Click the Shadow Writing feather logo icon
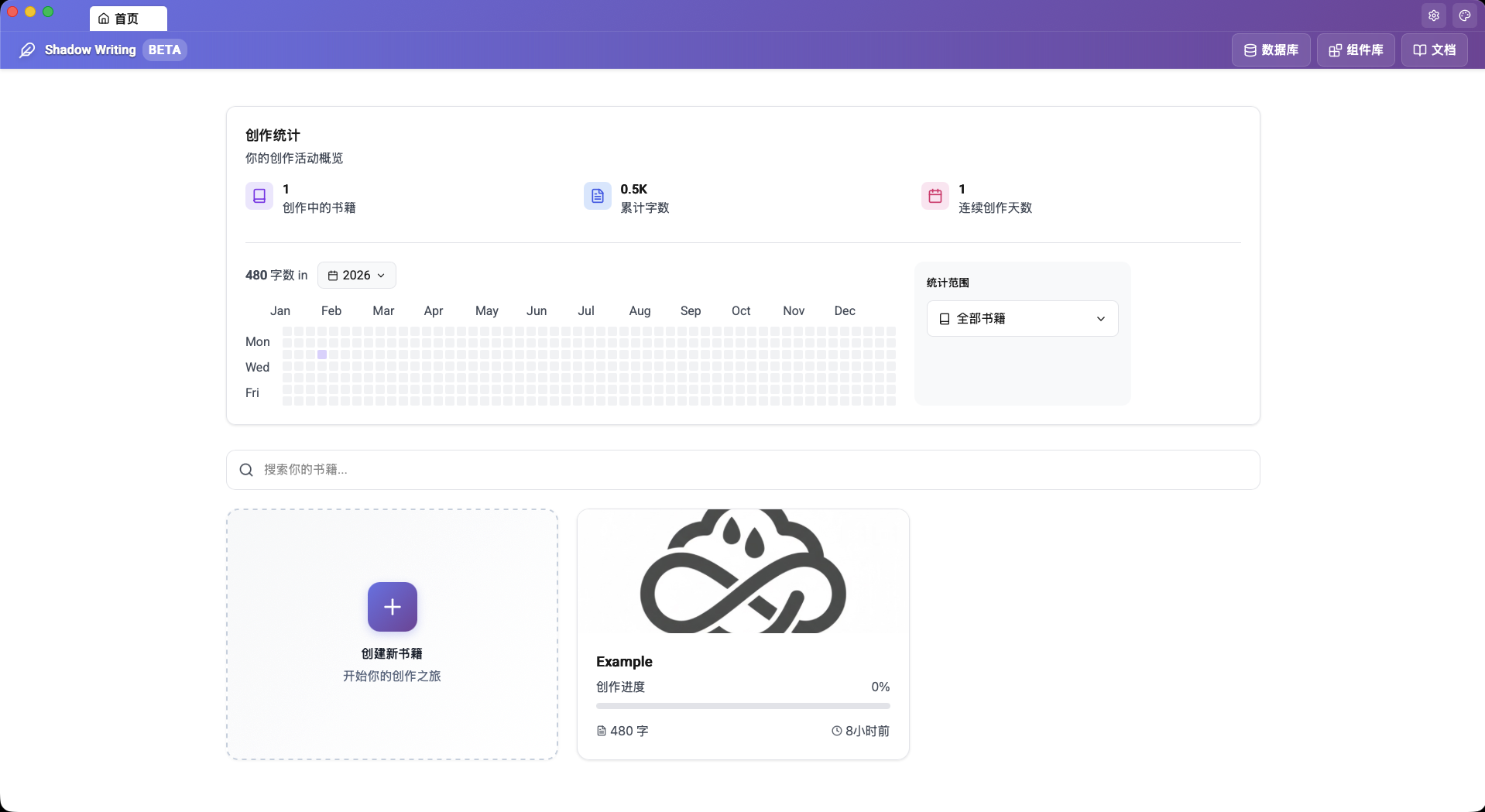 [x=27, y=50]
